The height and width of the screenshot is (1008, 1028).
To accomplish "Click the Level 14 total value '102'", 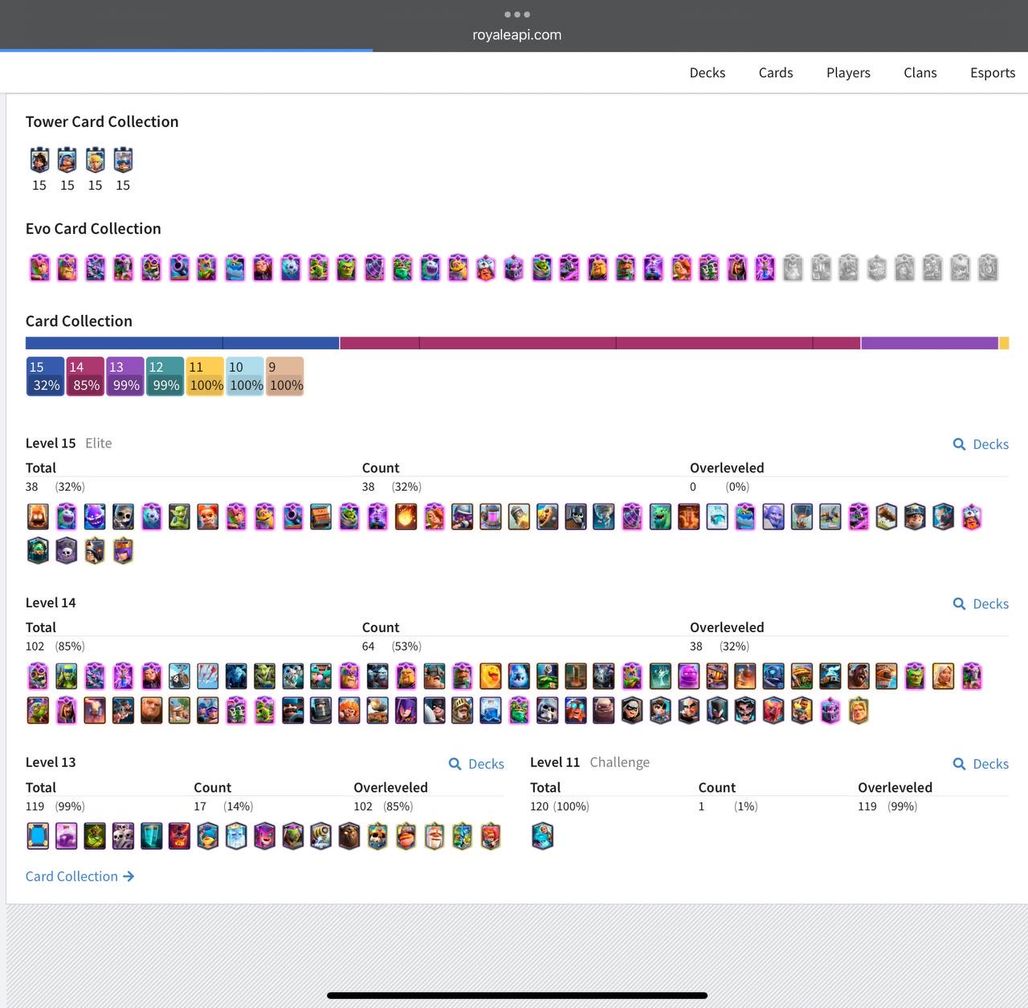I will [x=35, y=646].
